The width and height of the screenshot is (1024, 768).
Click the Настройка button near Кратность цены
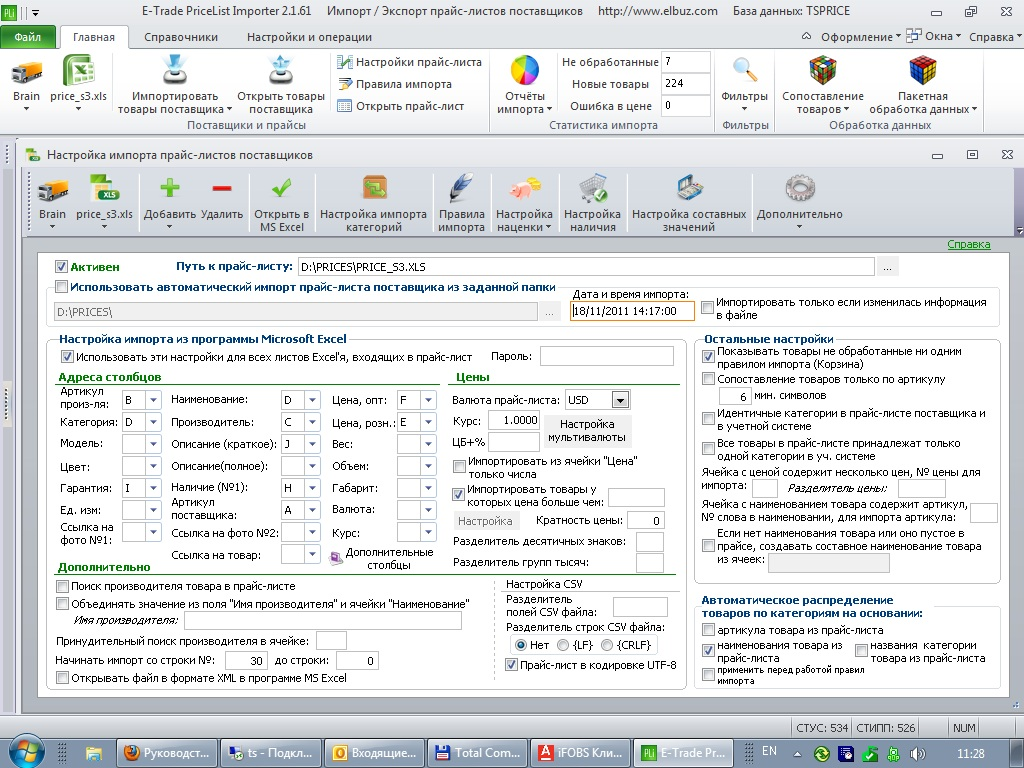(485, 520)
